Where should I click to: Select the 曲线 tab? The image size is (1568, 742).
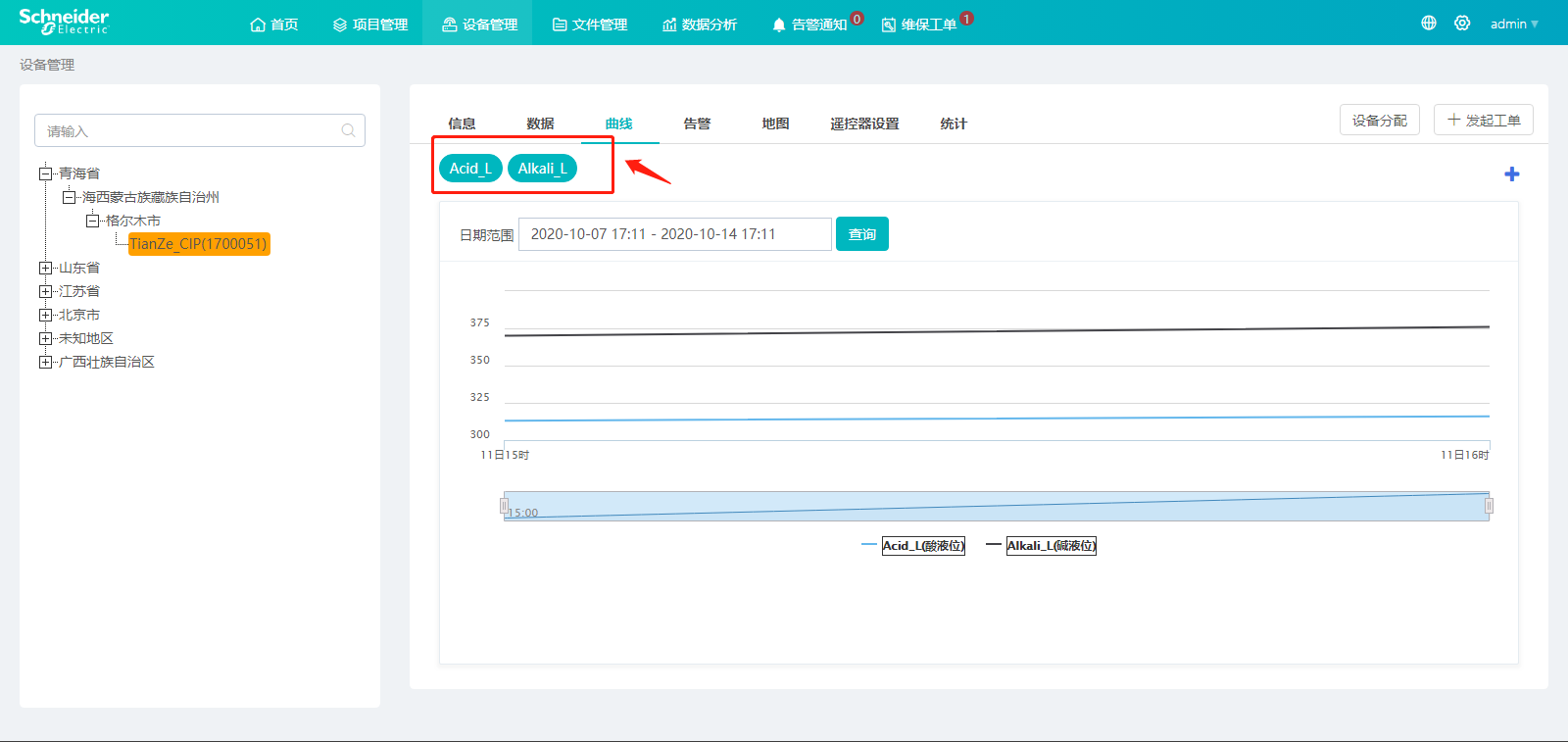click(x=618, y=124)
